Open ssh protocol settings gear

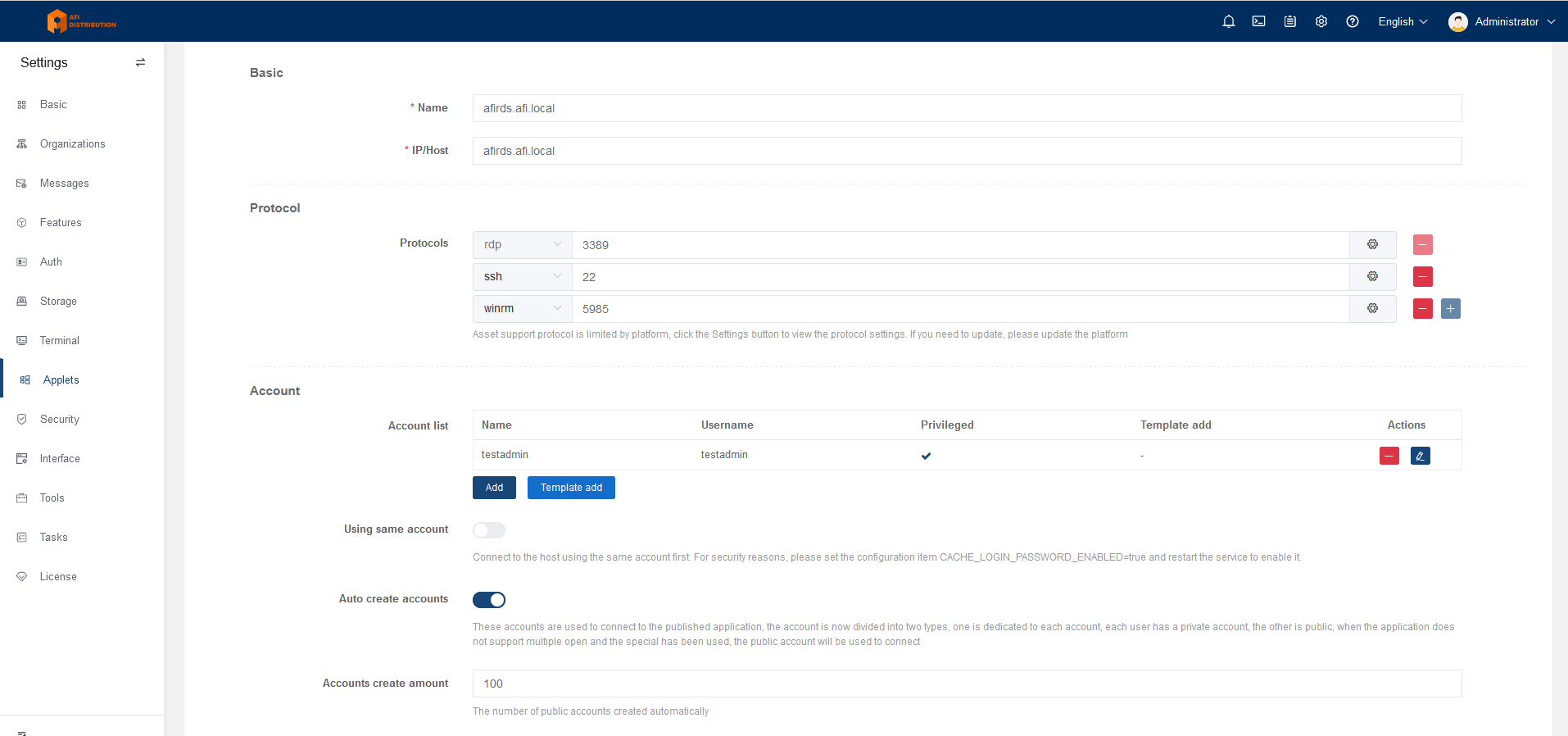pos(1373,276)
